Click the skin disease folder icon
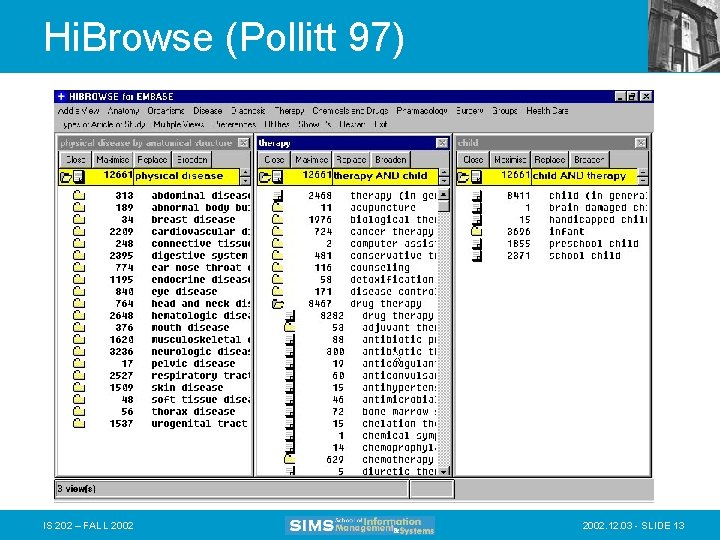The height and width of the screenshot is (540, 720). coord(79,387)
